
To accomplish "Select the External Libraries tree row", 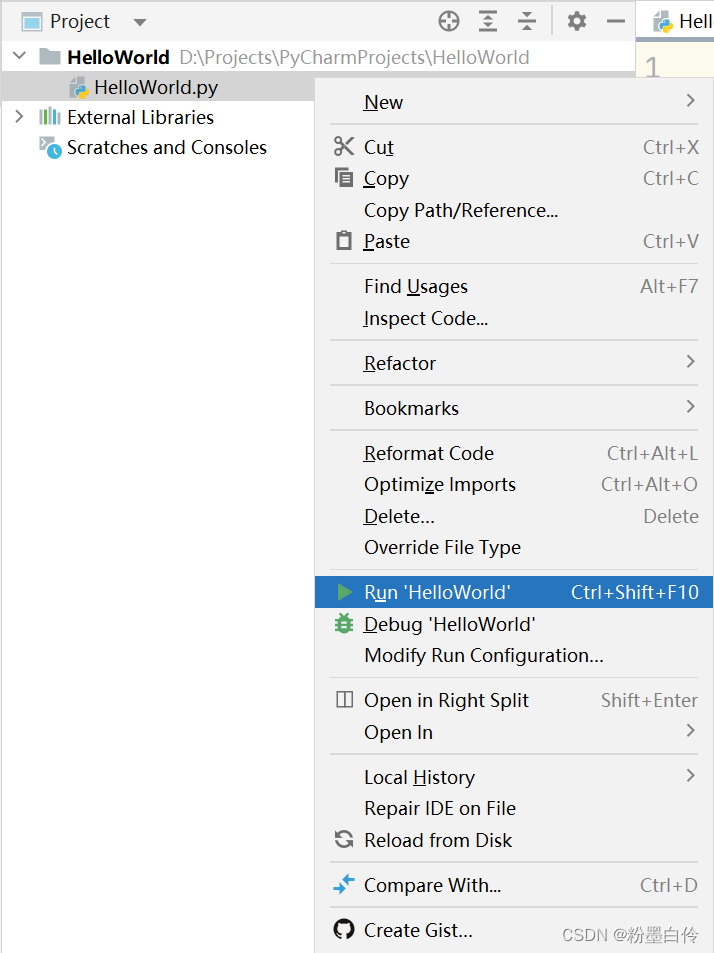I will click(158, 117).
